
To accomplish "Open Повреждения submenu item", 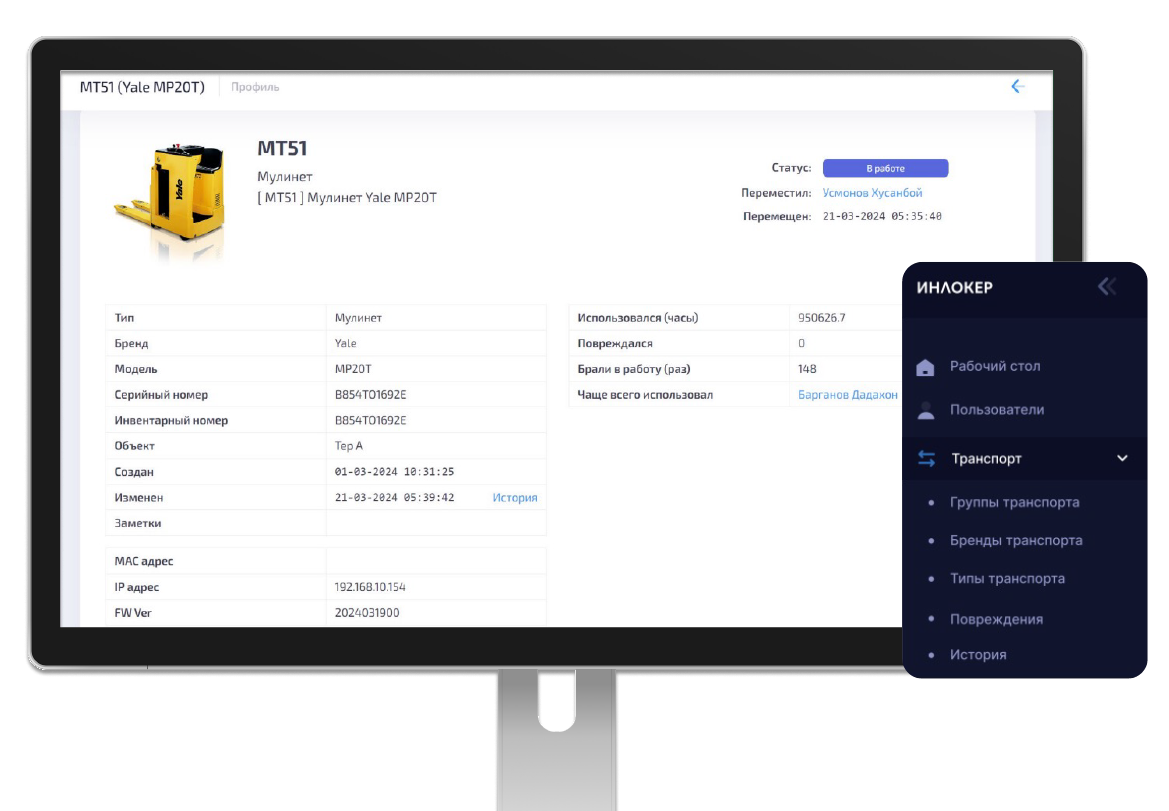I will (996, 619).
